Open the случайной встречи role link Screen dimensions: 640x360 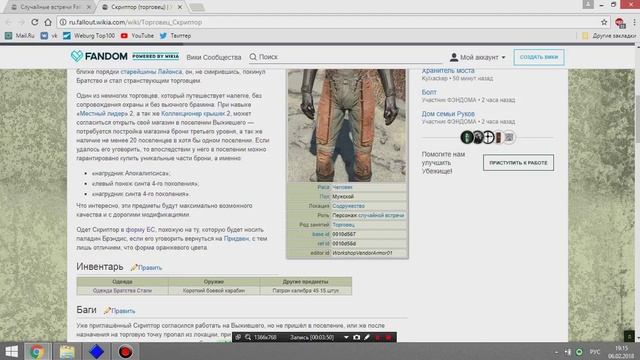pyautogui.click(x=381, y=215)
